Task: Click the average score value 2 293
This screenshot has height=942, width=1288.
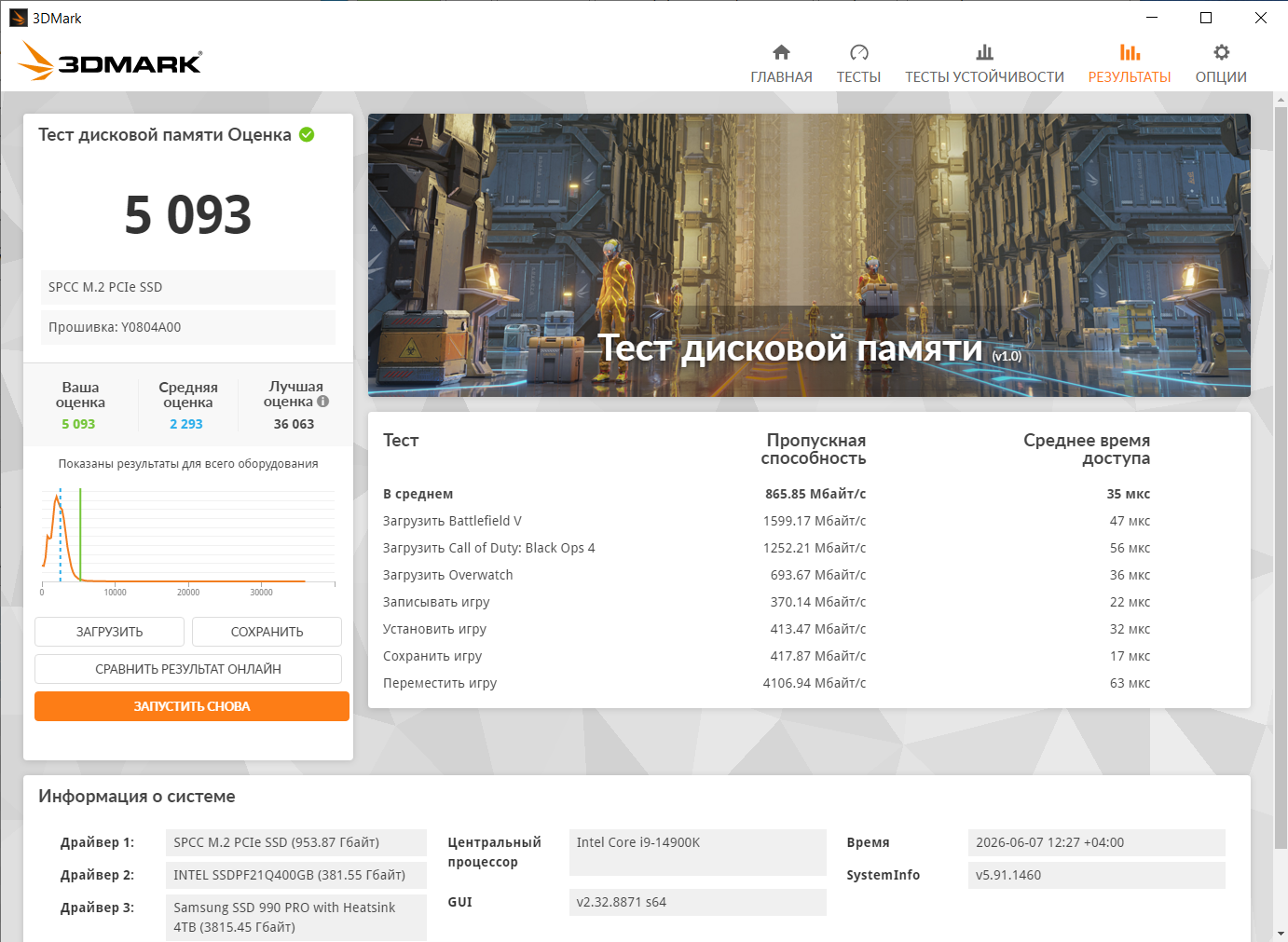Action: click(x=186, y=424)
